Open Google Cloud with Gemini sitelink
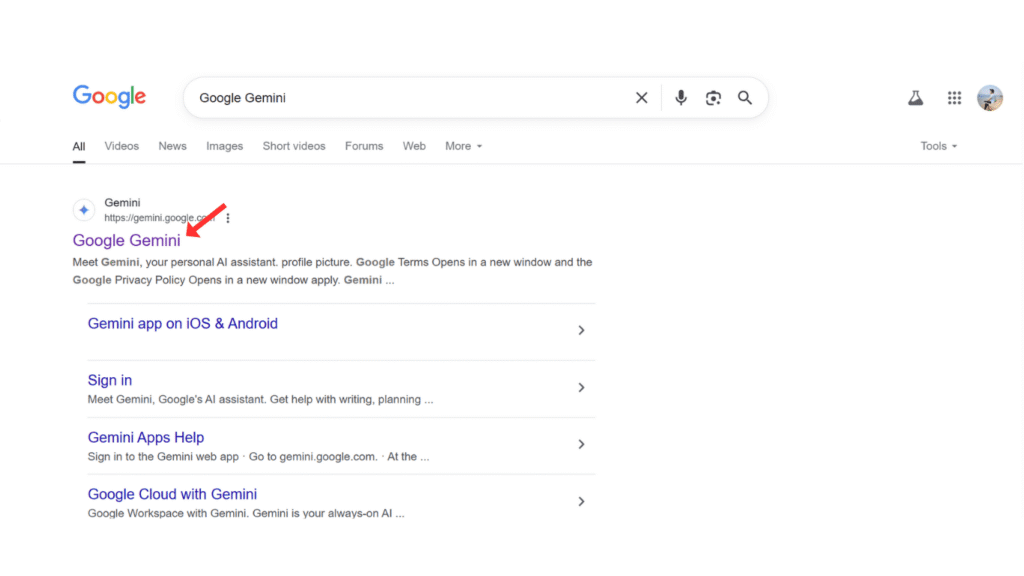This screenshot has width=1024, height=576. pos(172,494)
